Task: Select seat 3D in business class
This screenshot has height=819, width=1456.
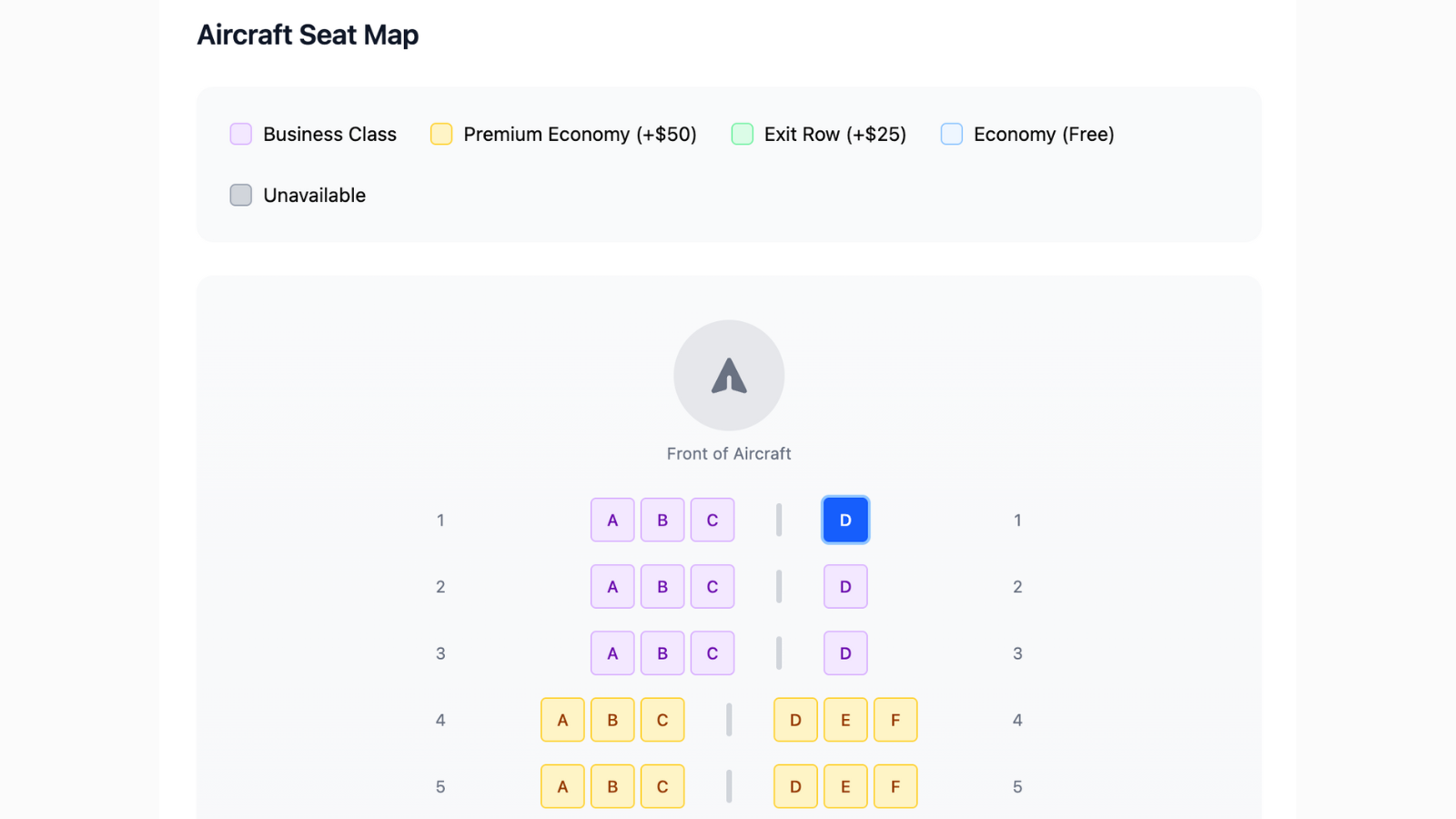Action: [845, 652]
